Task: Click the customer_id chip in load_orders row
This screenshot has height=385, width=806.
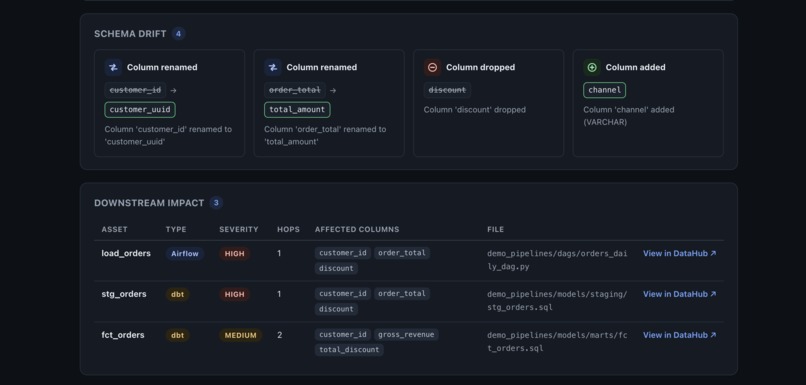Action: (342, 253)
